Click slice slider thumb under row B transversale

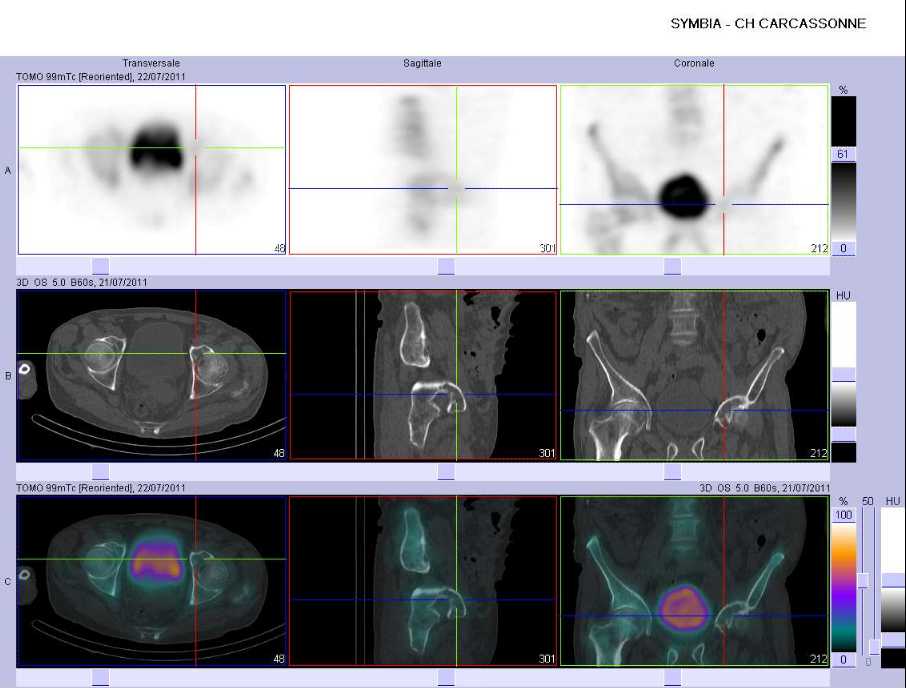coord(101,472)
